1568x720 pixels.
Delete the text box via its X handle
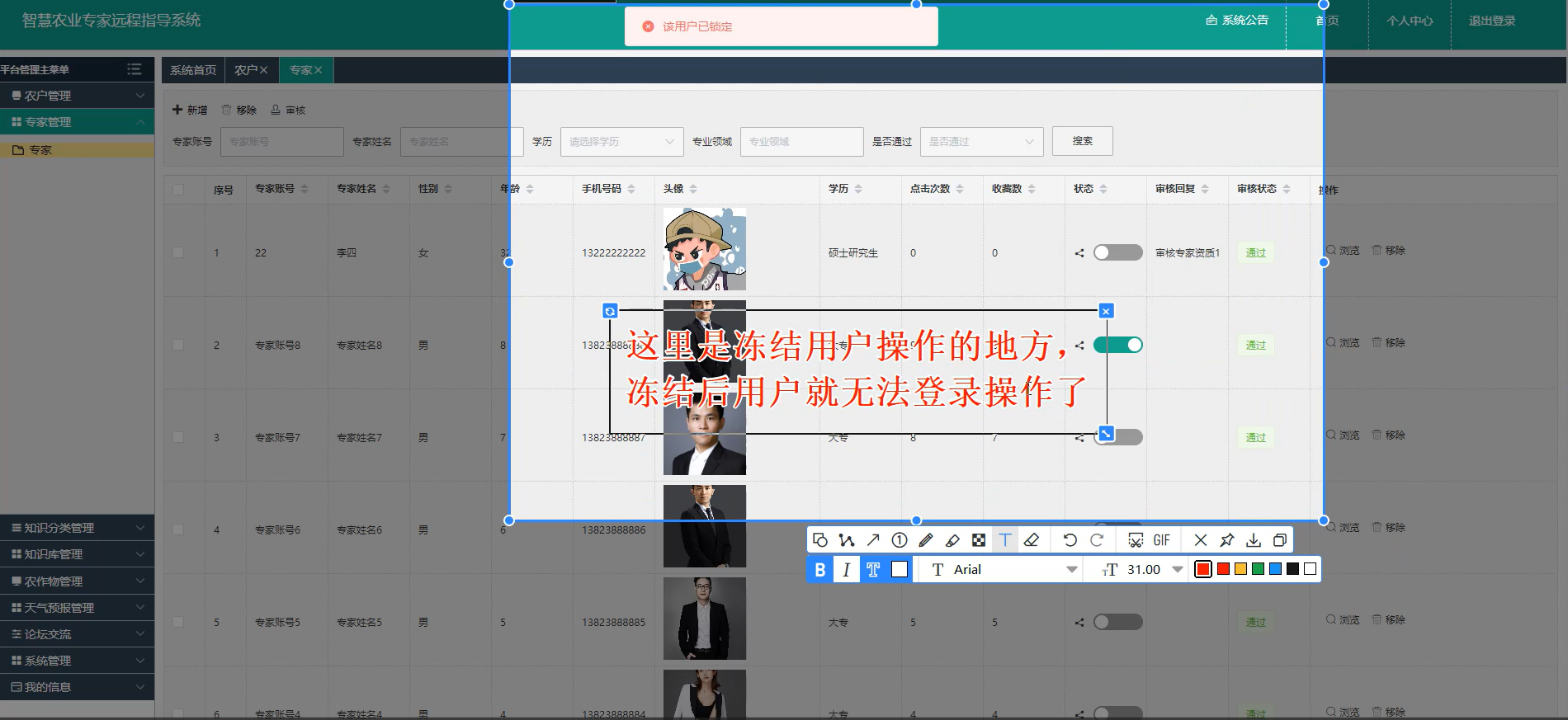tap(1106, 311)
